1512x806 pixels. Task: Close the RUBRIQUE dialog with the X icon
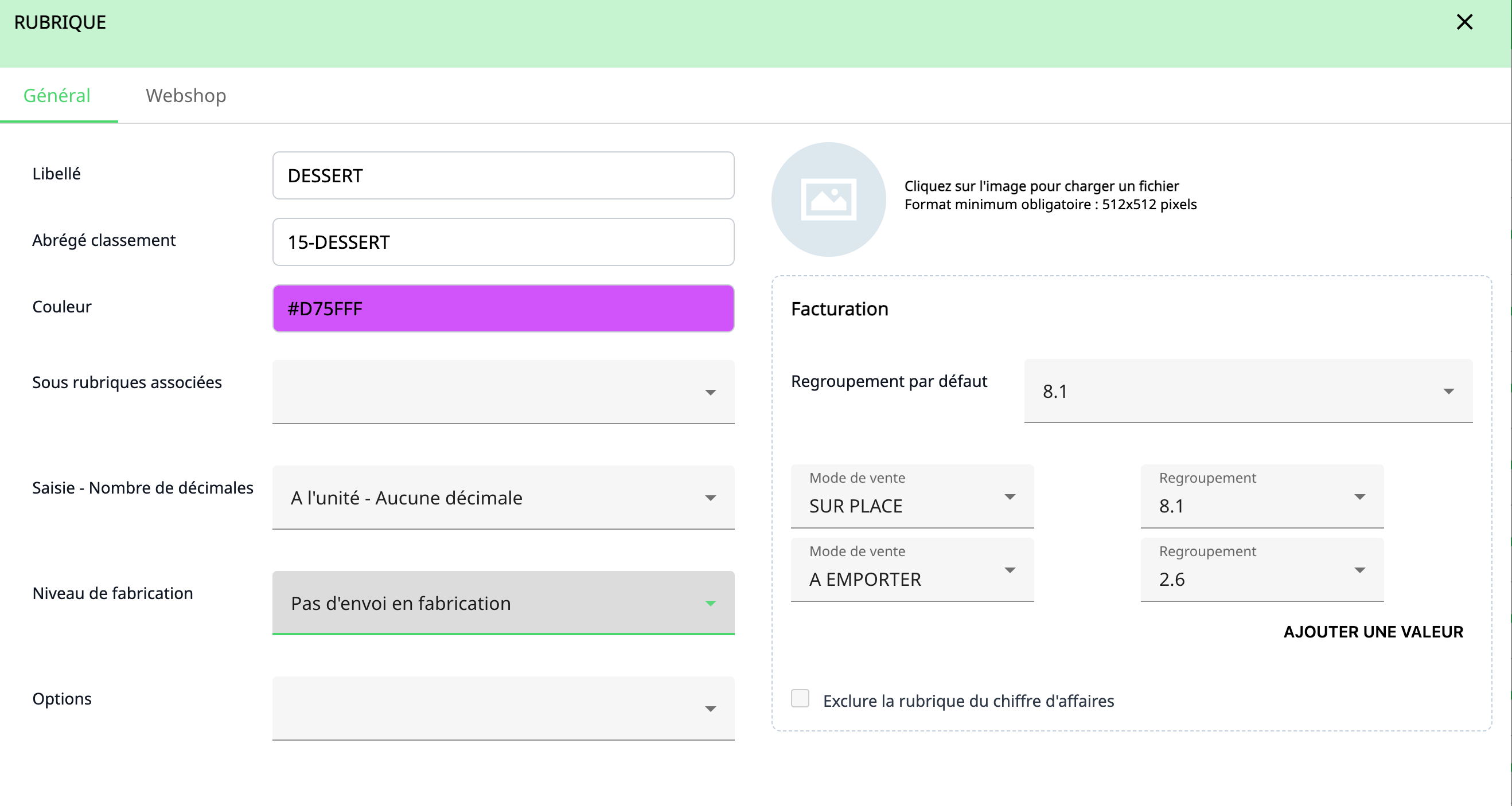click(1464, 22)
